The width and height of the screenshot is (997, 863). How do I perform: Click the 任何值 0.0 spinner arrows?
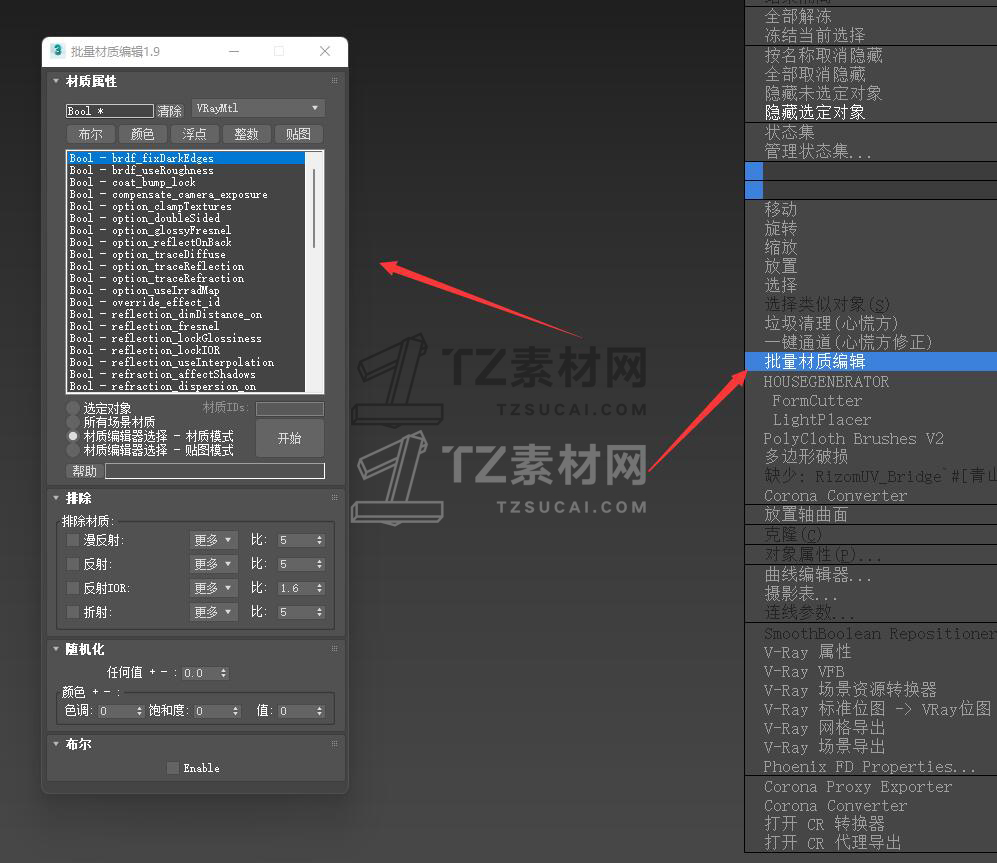tap(223, 673)
